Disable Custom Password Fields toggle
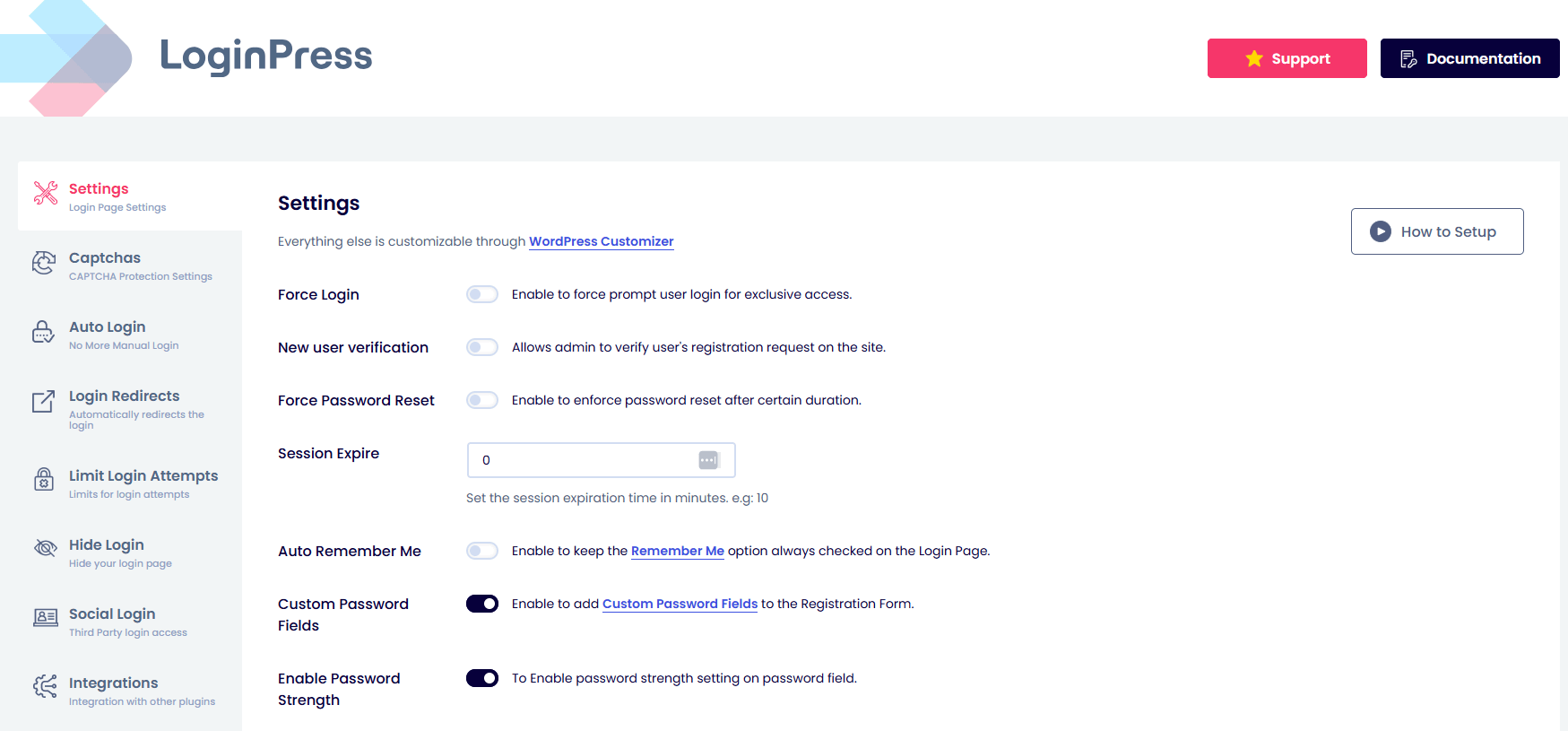Viewport: 1568px width, 731px height. (x=482, y=604)
